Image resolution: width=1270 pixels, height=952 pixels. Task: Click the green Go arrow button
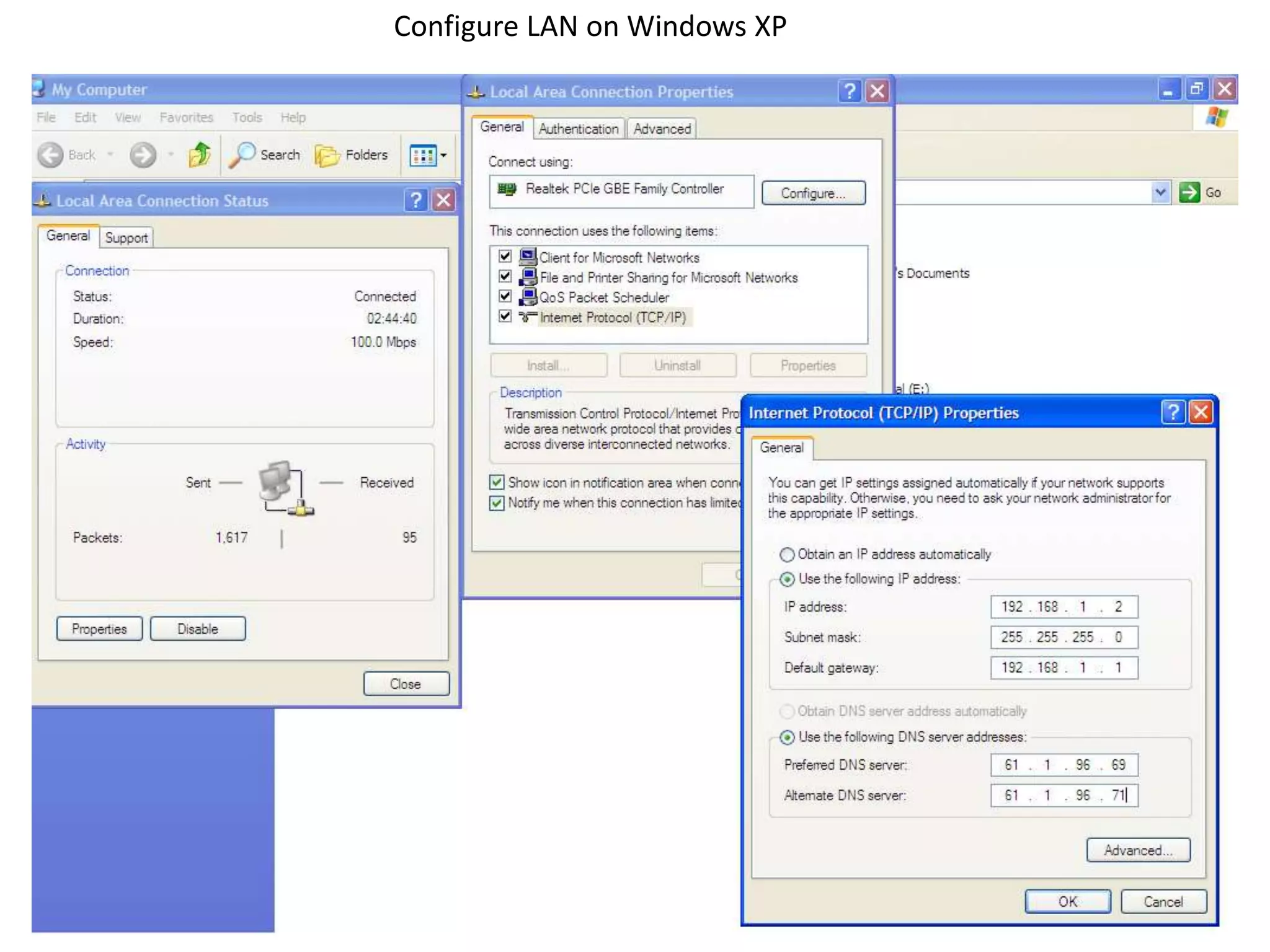click(x=1189, y=193)
